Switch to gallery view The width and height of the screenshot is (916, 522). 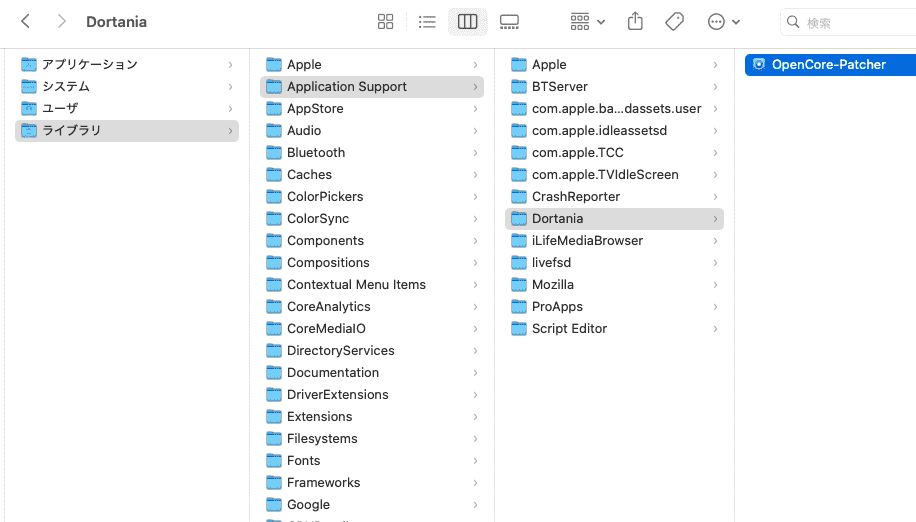click(x=509, y=22)
